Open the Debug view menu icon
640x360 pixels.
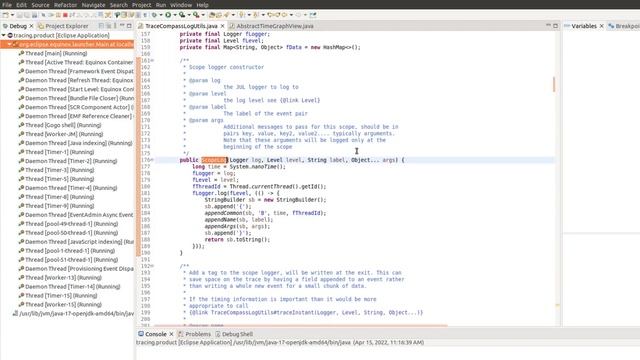point(115,26)
